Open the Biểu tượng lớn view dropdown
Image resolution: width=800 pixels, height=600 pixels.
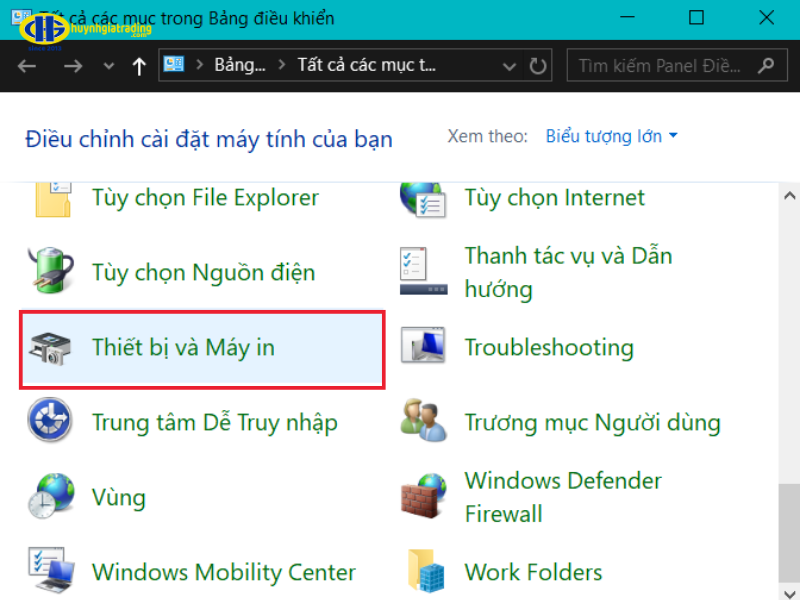click(611, 136)
